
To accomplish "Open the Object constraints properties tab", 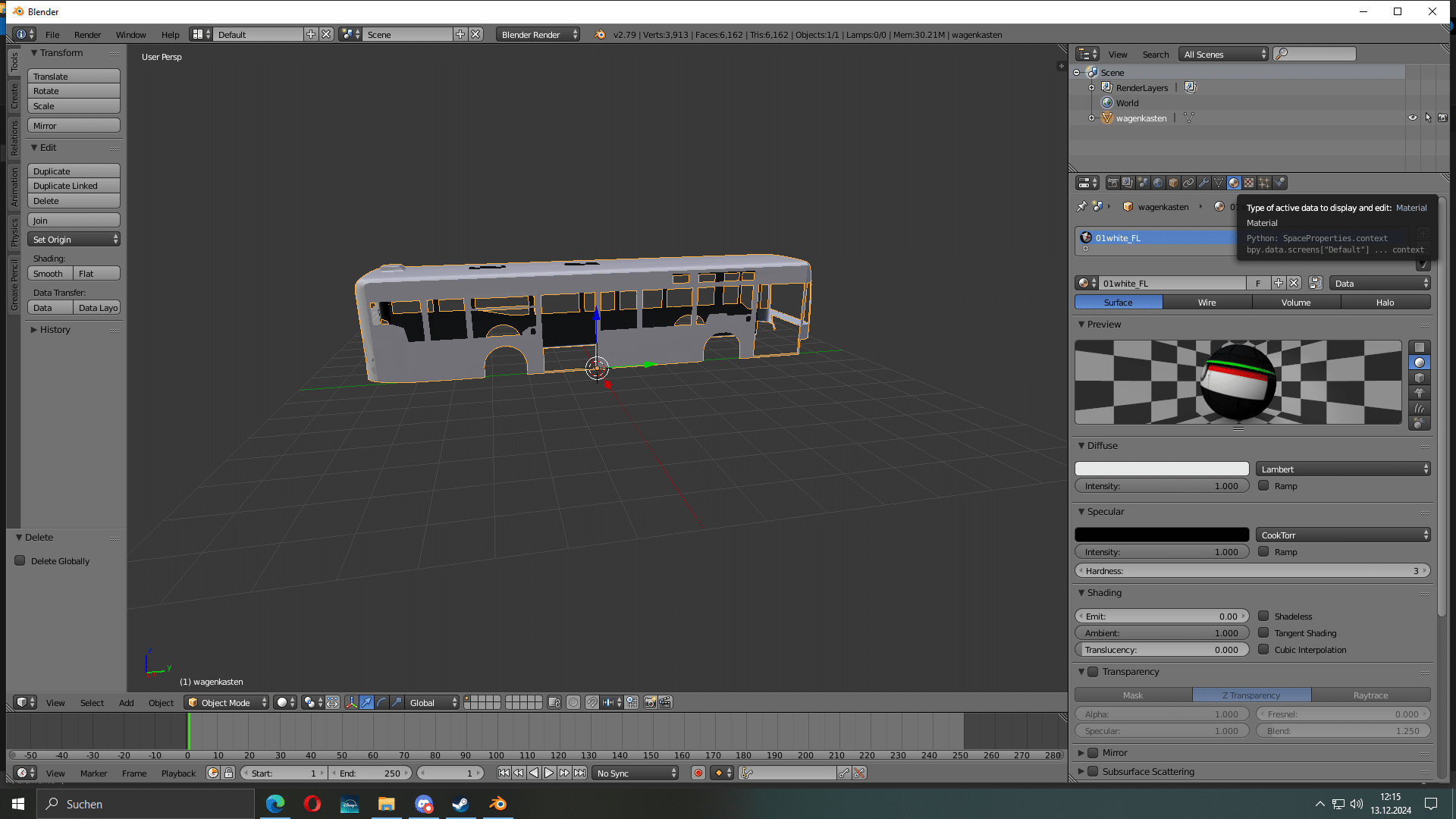I will [1188, 183].
